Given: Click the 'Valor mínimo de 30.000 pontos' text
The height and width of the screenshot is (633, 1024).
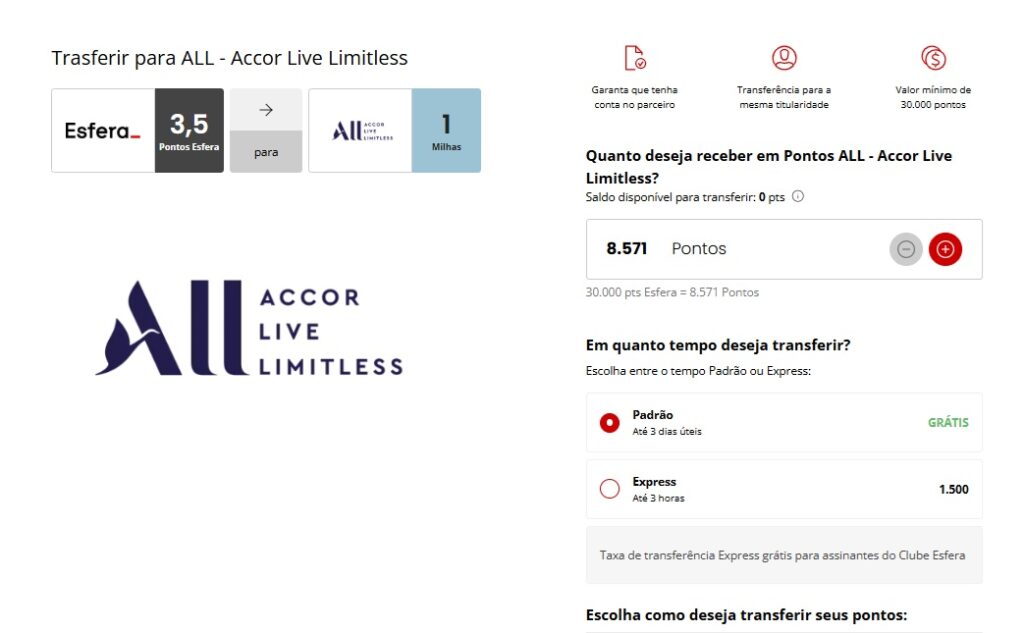Looking at the screenshot, I should click(933, 97).
